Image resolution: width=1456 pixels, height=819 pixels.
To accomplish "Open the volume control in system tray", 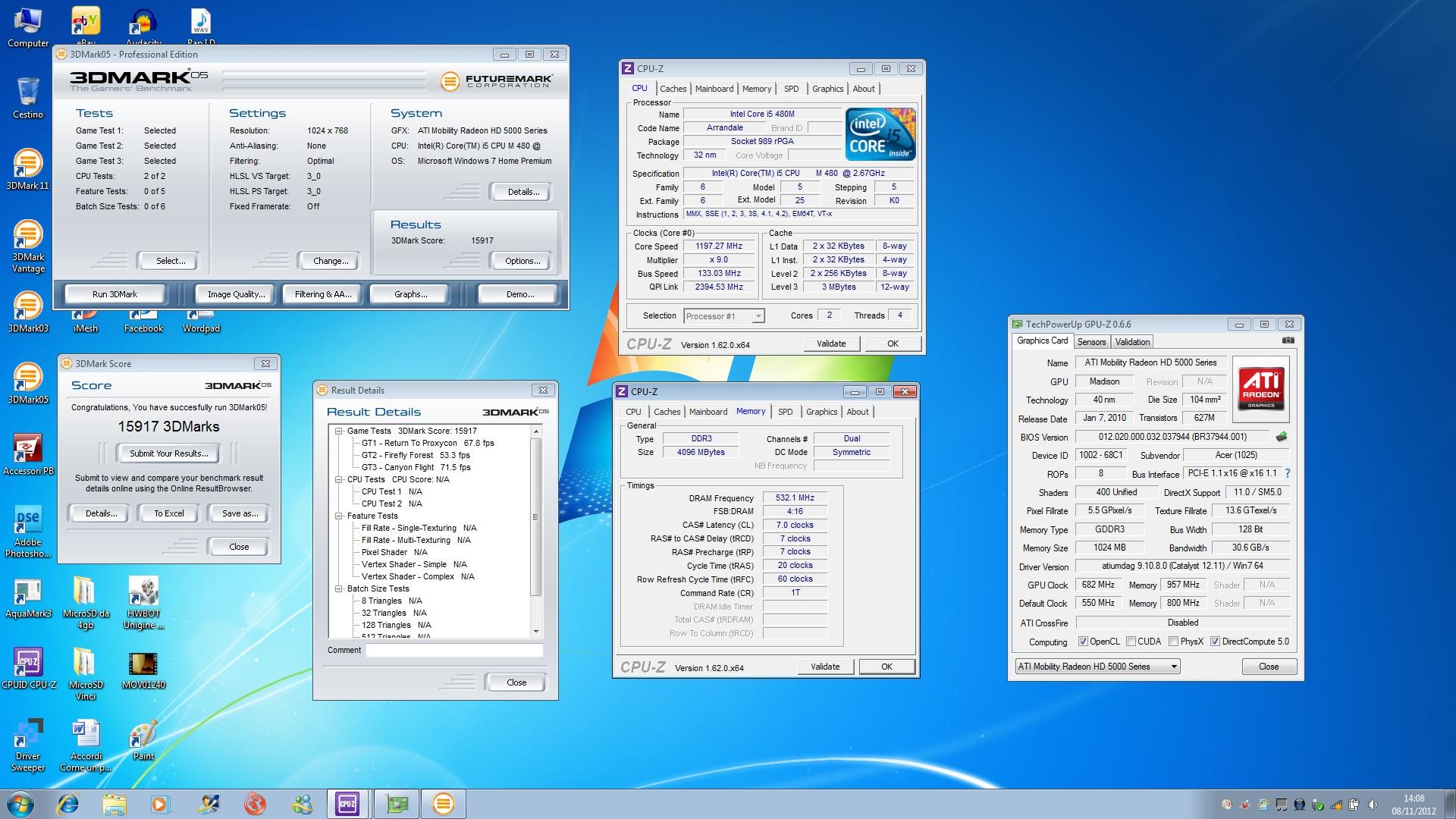I will point(1373,805).
